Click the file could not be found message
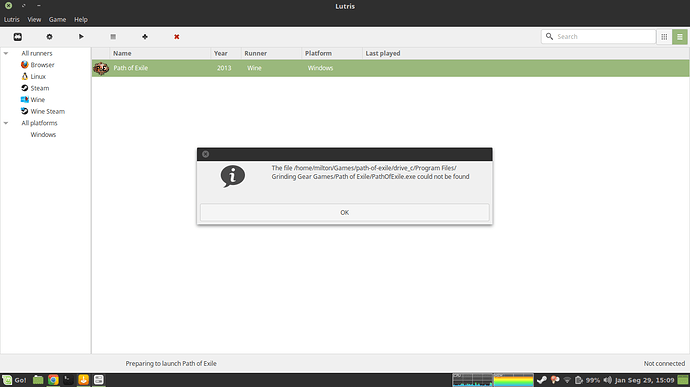Image resolution: width=690 pixels, height=387 pixels. click(370, 172)
